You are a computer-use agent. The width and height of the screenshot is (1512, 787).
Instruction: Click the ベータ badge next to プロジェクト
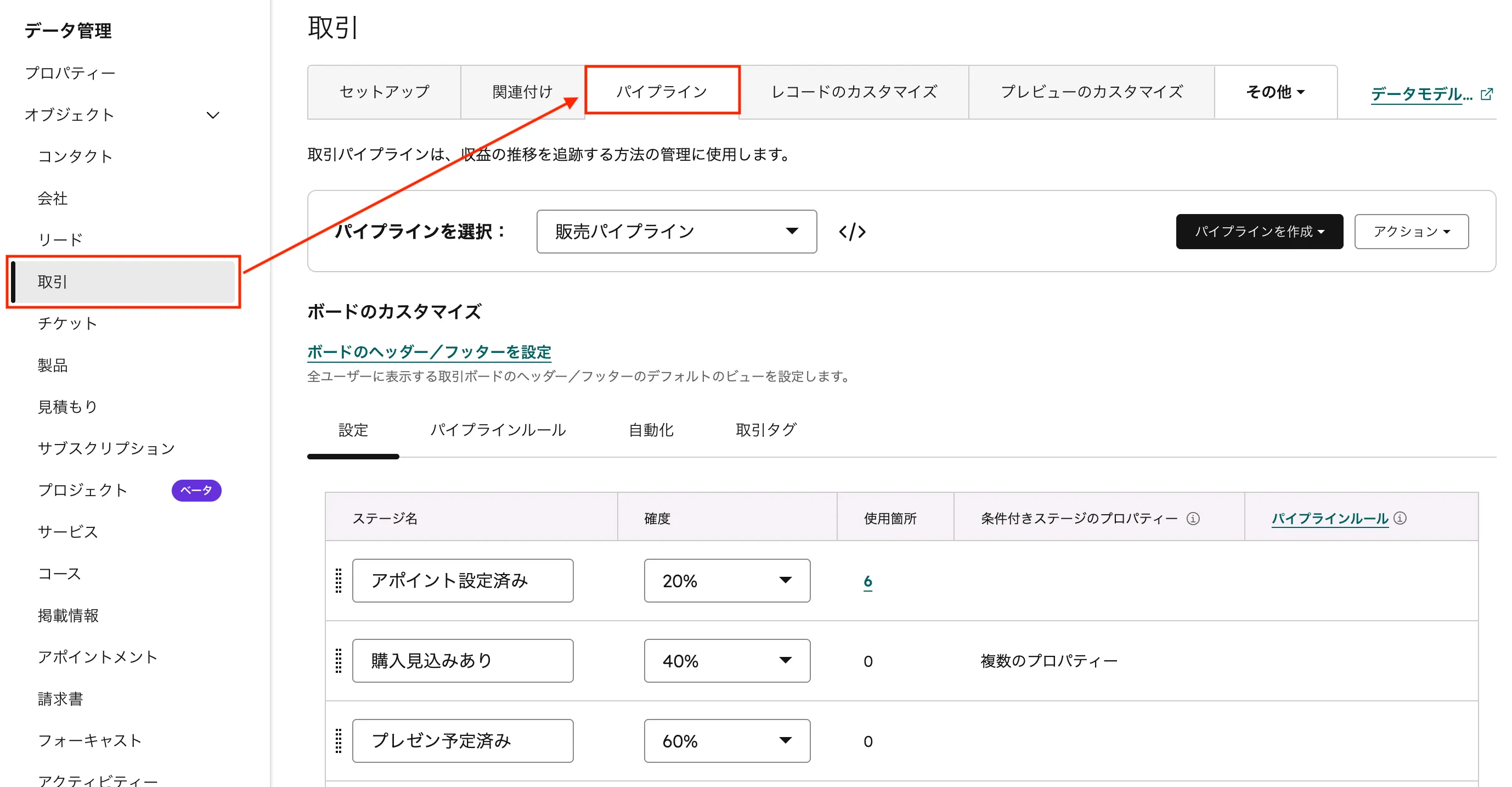click(197, 490)
